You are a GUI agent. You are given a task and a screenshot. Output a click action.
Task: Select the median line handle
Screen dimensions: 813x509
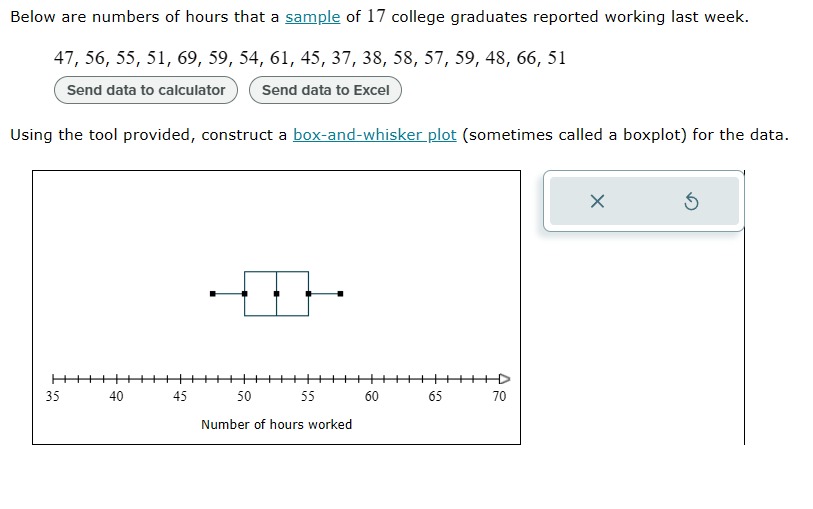coord(276,294)
